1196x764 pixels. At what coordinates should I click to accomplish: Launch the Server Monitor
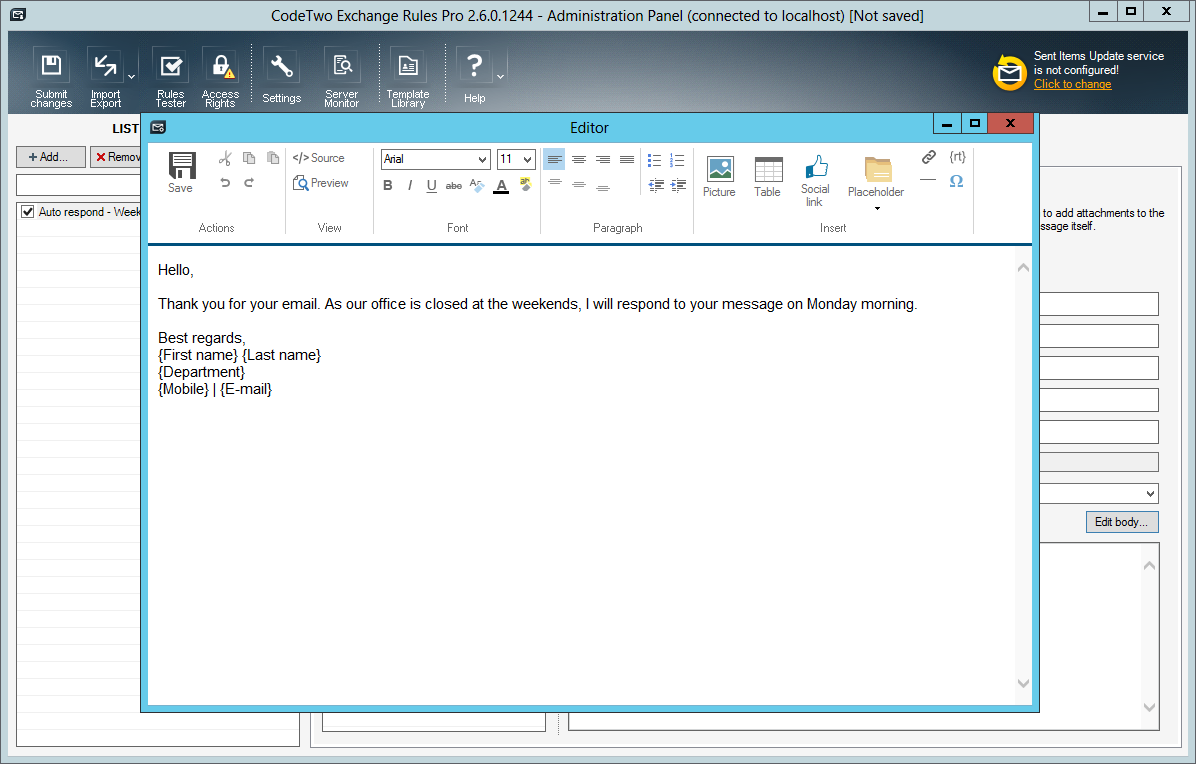point(342,78)
